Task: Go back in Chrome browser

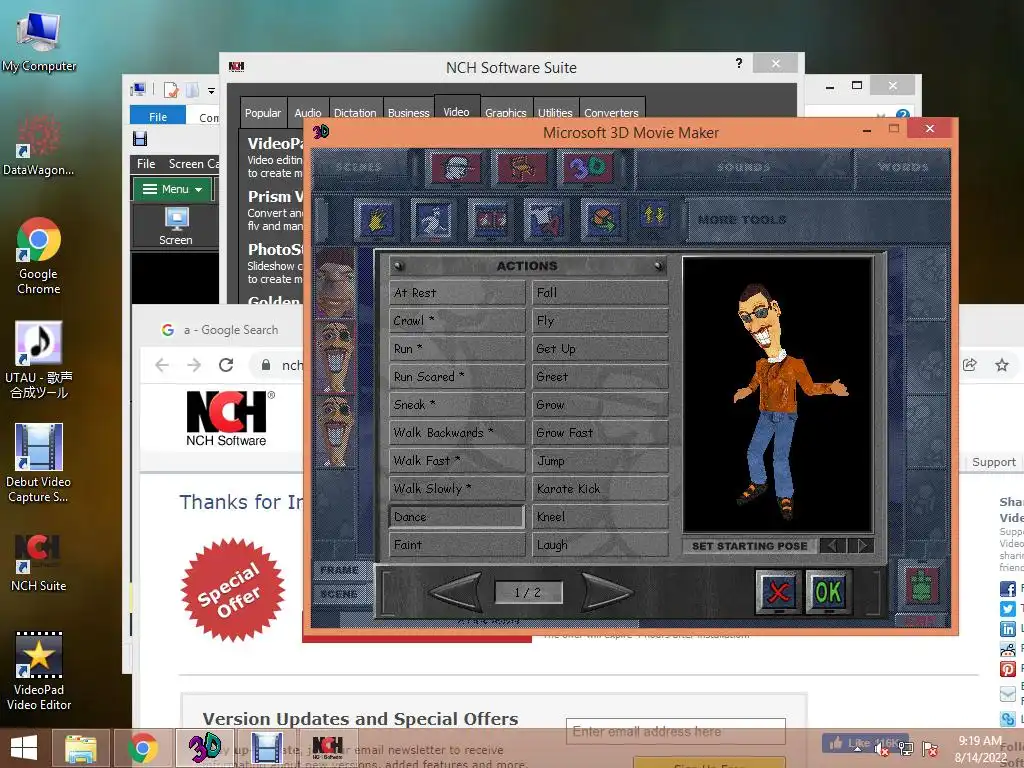Action: click(x=162, y=364)
